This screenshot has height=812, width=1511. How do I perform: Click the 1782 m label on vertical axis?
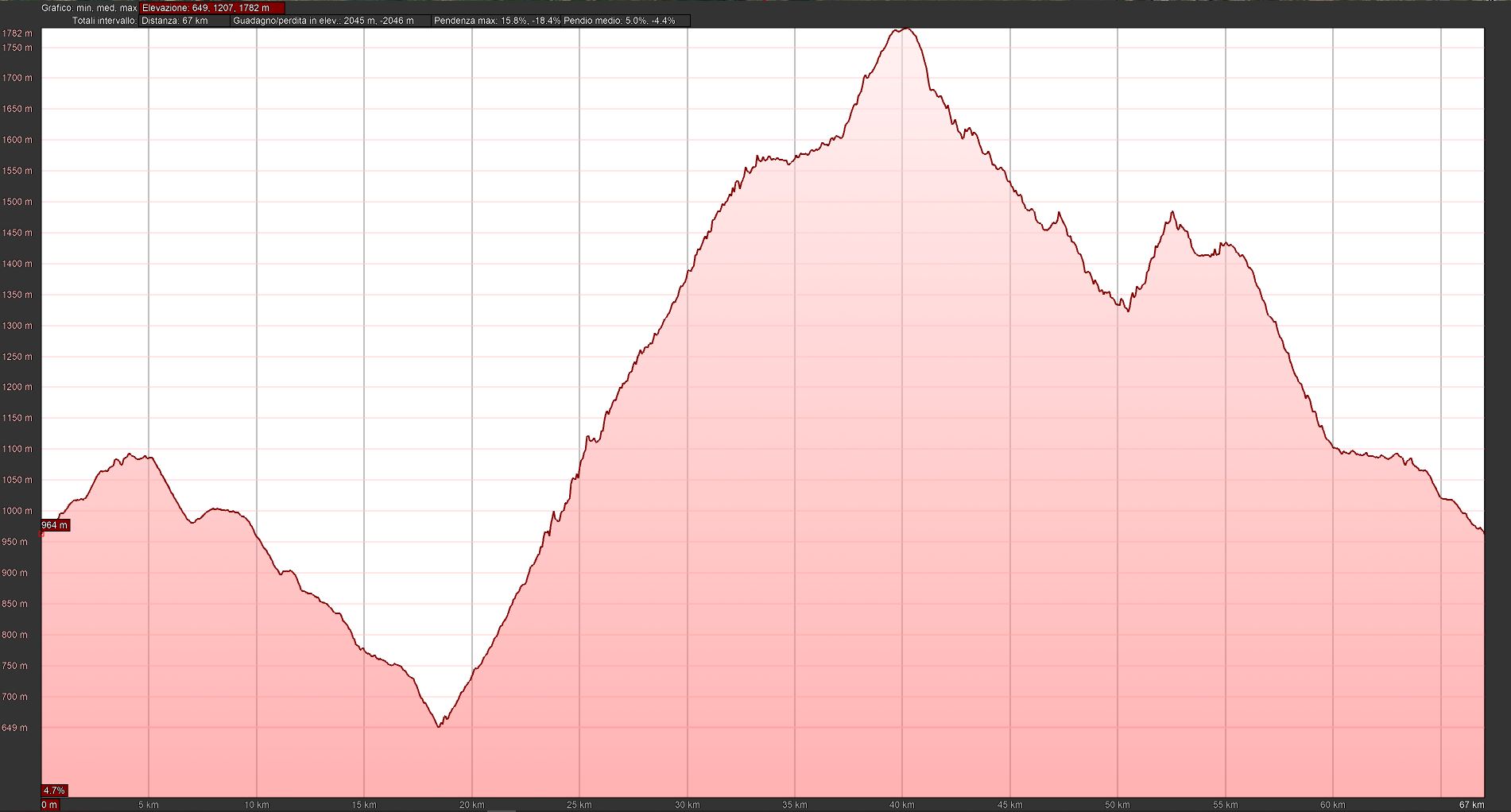(x=17, y=33)
